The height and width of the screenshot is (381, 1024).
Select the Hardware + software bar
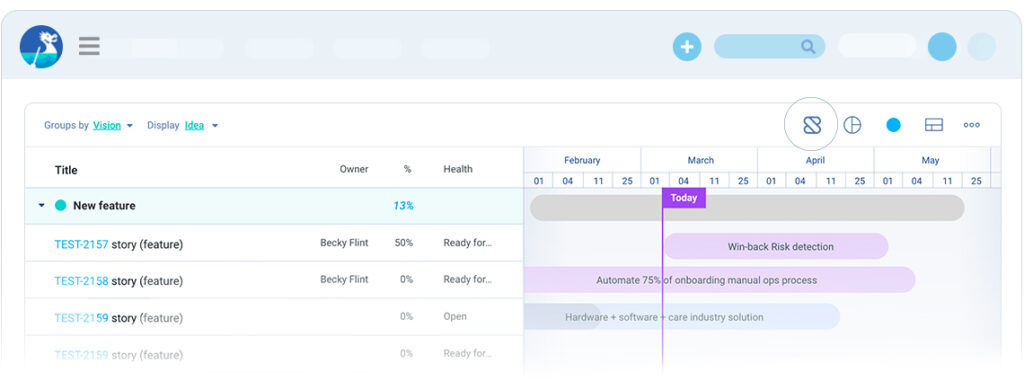(x=682, y=317)
